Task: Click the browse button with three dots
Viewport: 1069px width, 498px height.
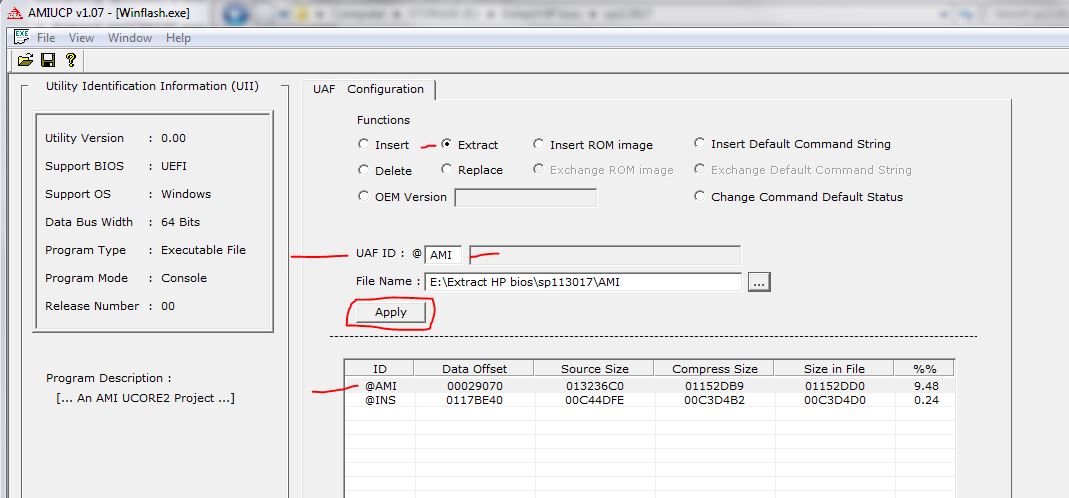Action: click(x=759, y=282)
